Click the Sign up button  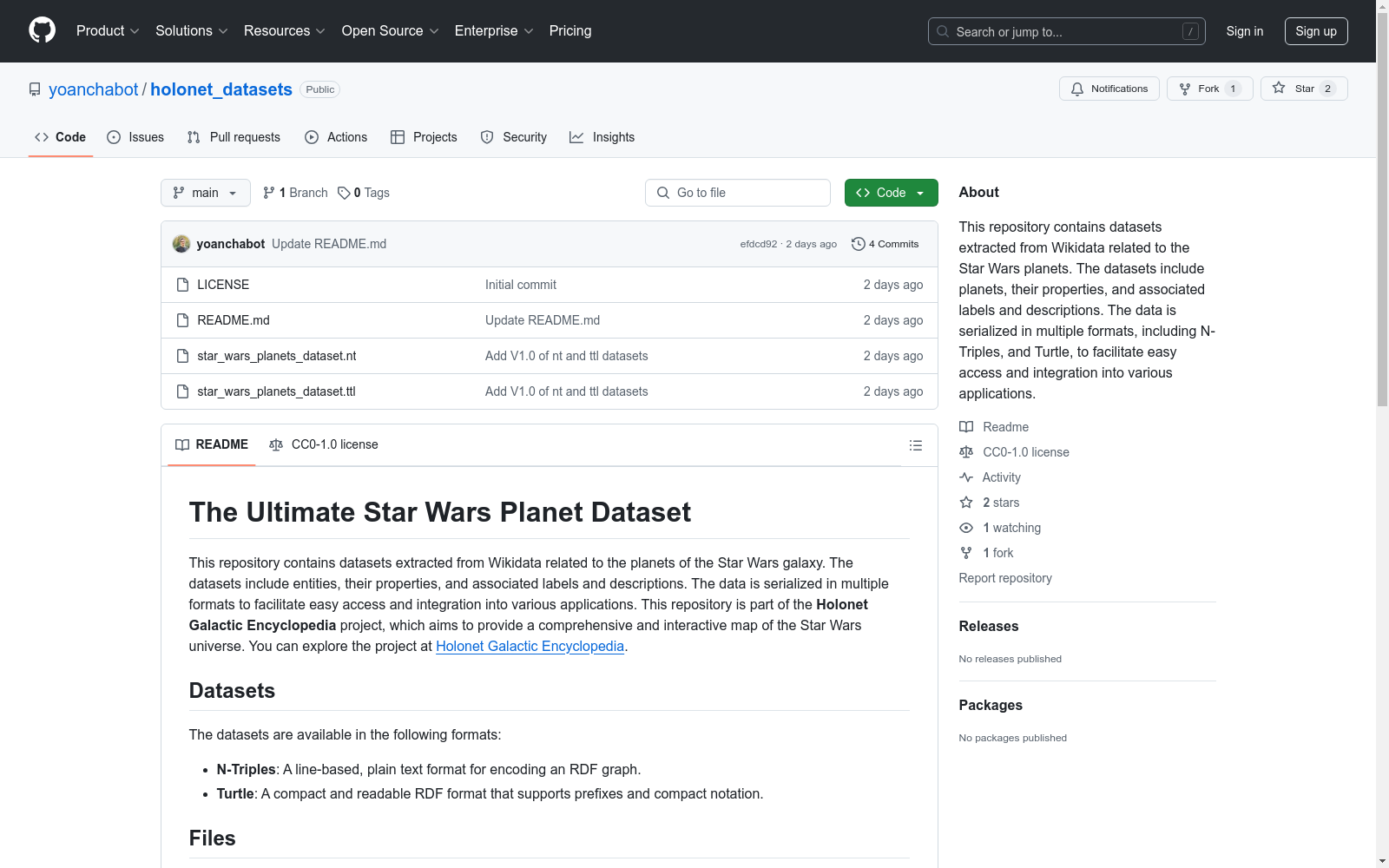(x=1316, y=31)
